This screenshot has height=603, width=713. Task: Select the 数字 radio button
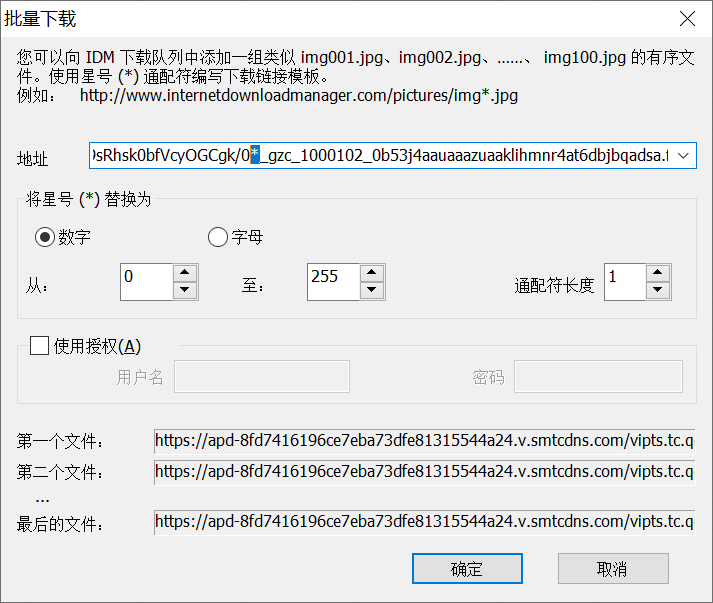coord(45,237)
